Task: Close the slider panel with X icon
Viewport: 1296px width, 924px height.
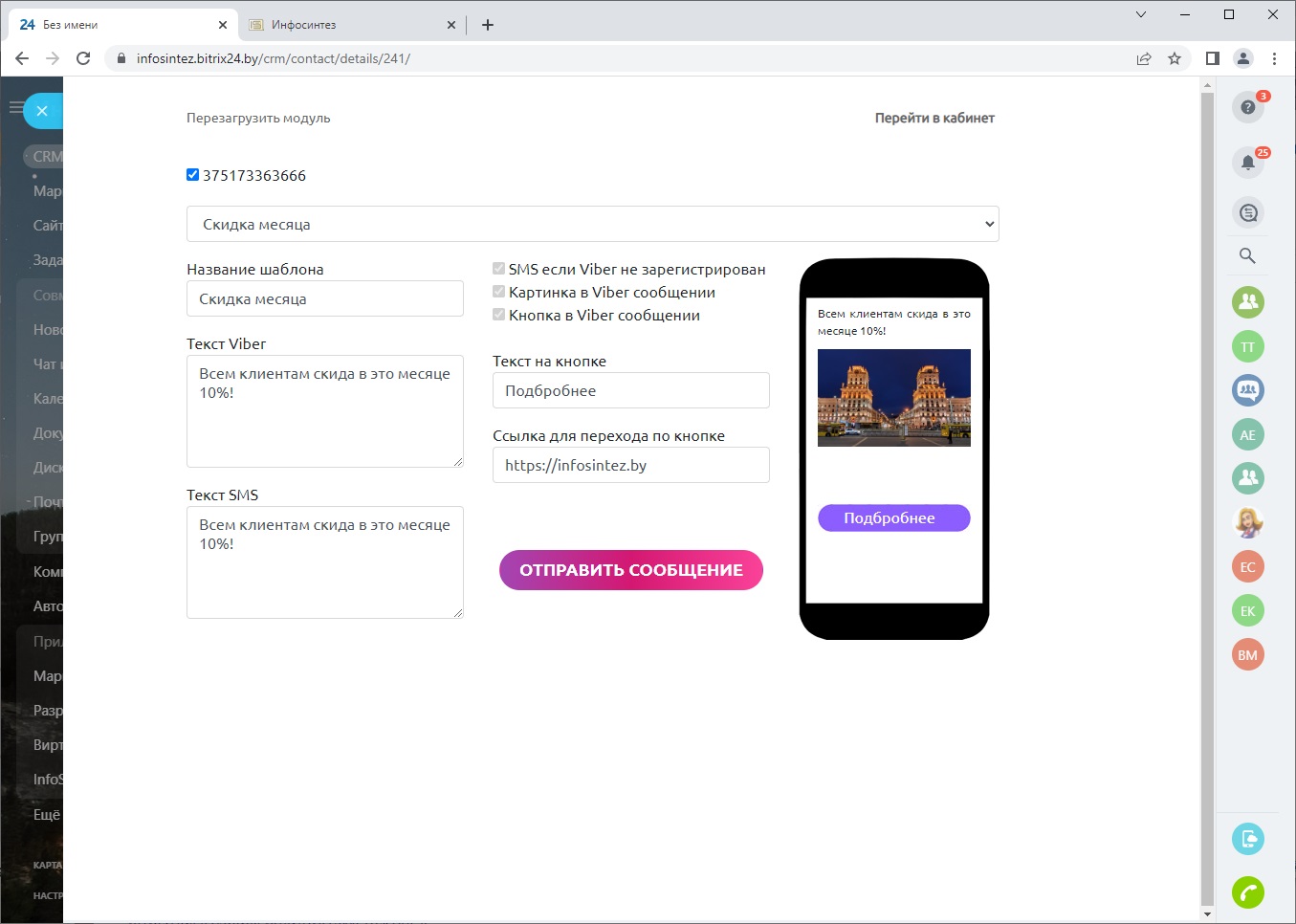Action: [x=42, y=111]
